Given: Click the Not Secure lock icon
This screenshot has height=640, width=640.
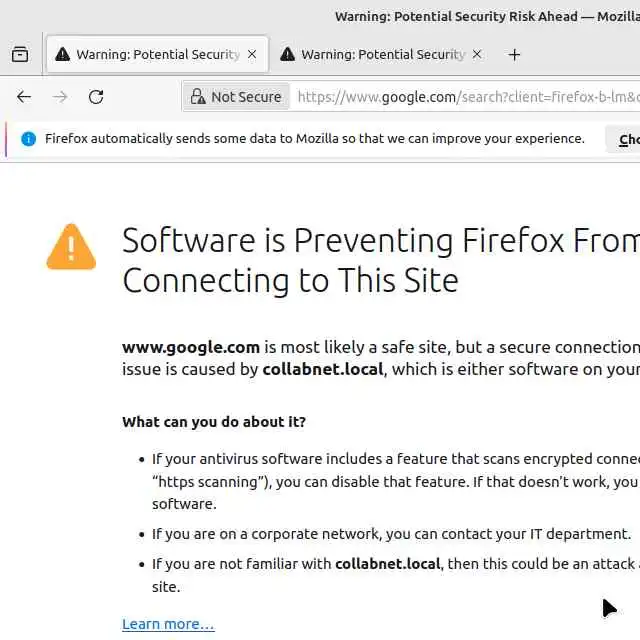Looking at the screenshot, I should click(197, 97).
